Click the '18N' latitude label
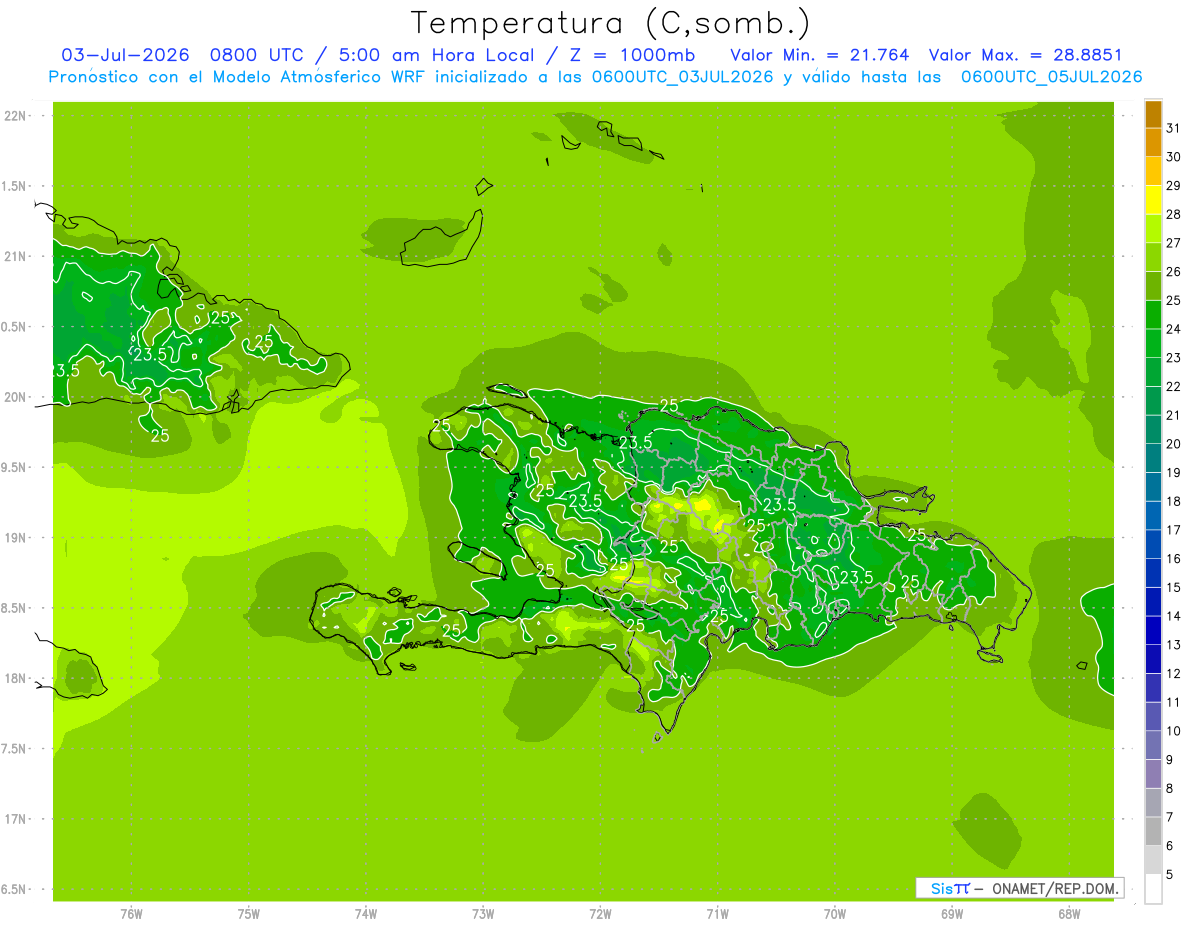Screen dimensions: 1200x927 (x=15, y=679)
